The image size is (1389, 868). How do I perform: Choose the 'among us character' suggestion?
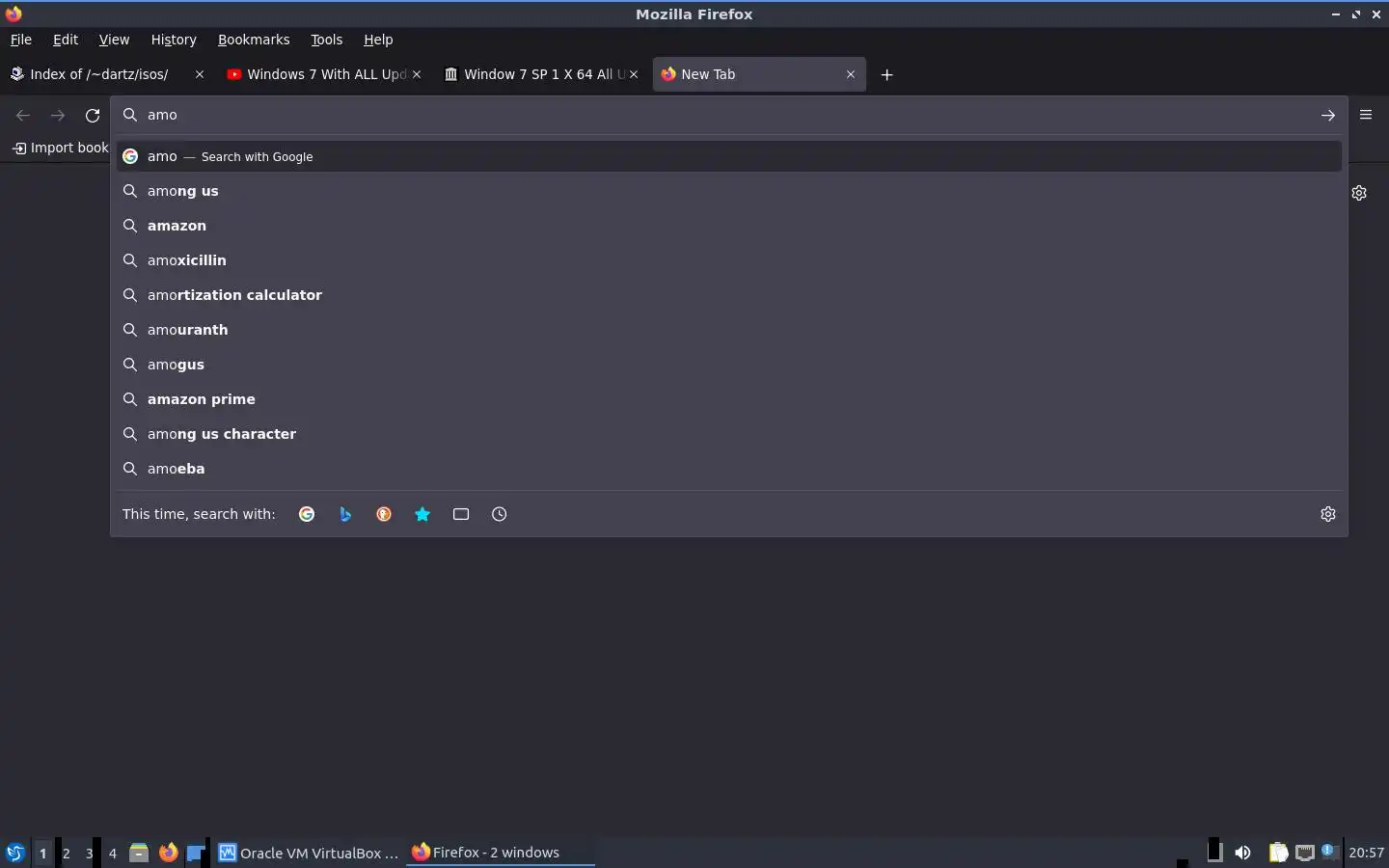pyautogui.click(x=729, y=434)
